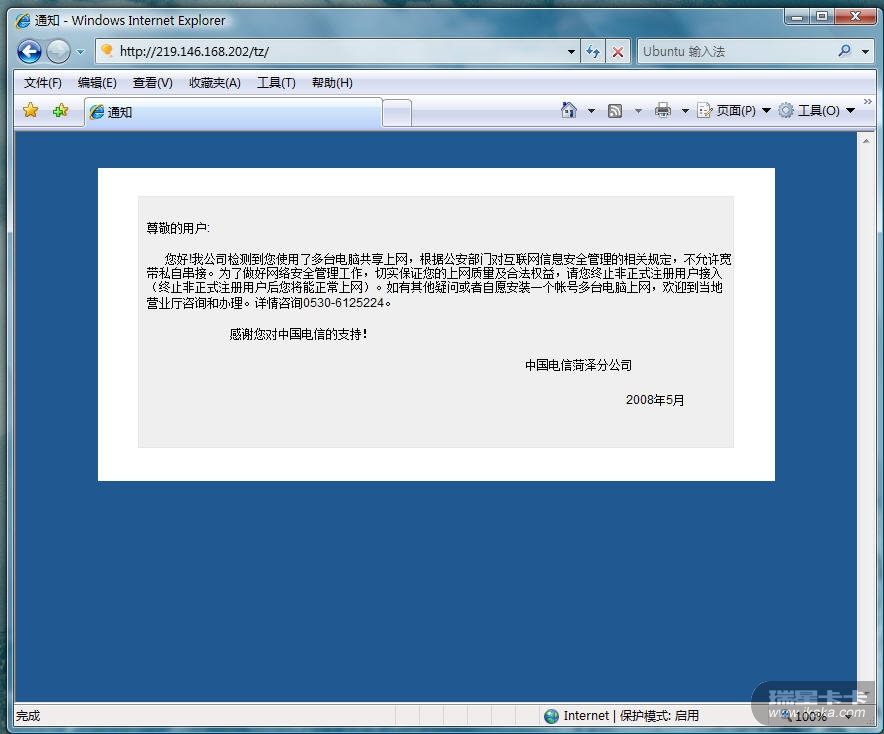Refresh the page with the refresh icon

click(593, 52)
